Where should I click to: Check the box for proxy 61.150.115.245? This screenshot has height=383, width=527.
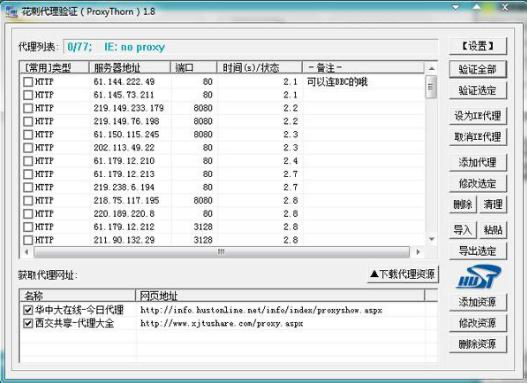28,134
